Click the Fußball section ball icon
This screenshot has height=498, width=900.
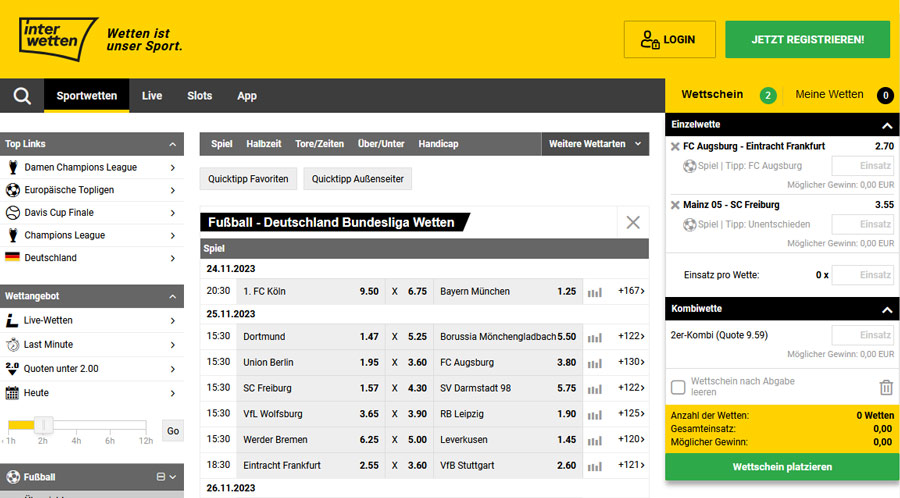[13, 477]
